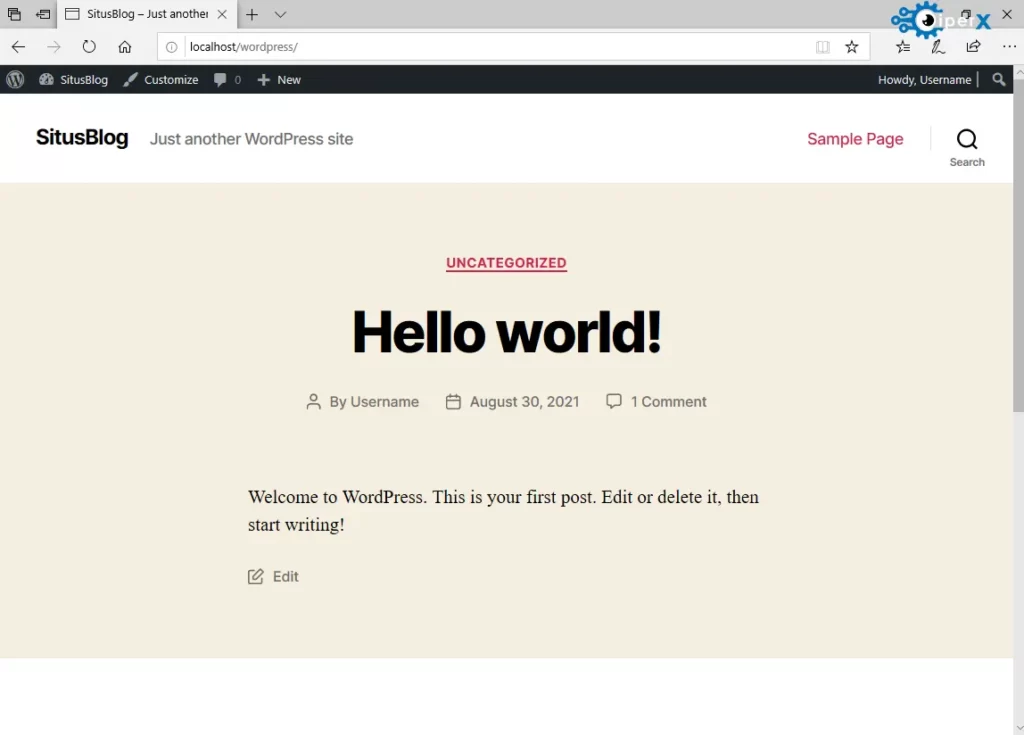The image size is (1024, 735).
Task: Open the SitusBlog dashboard menu in admin bar
Action: [x=73, y=80]
